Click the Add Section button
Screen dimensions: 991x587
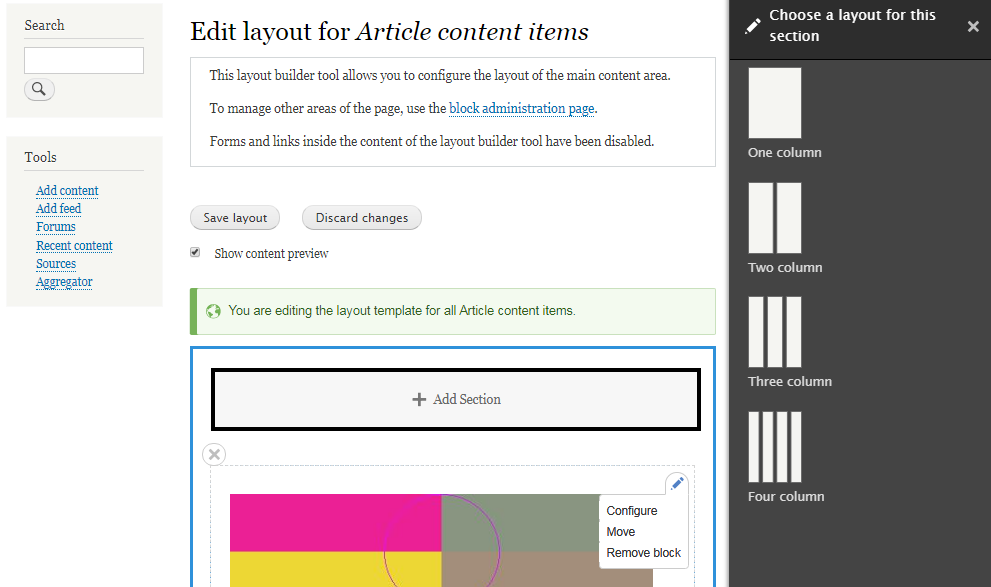456,399
